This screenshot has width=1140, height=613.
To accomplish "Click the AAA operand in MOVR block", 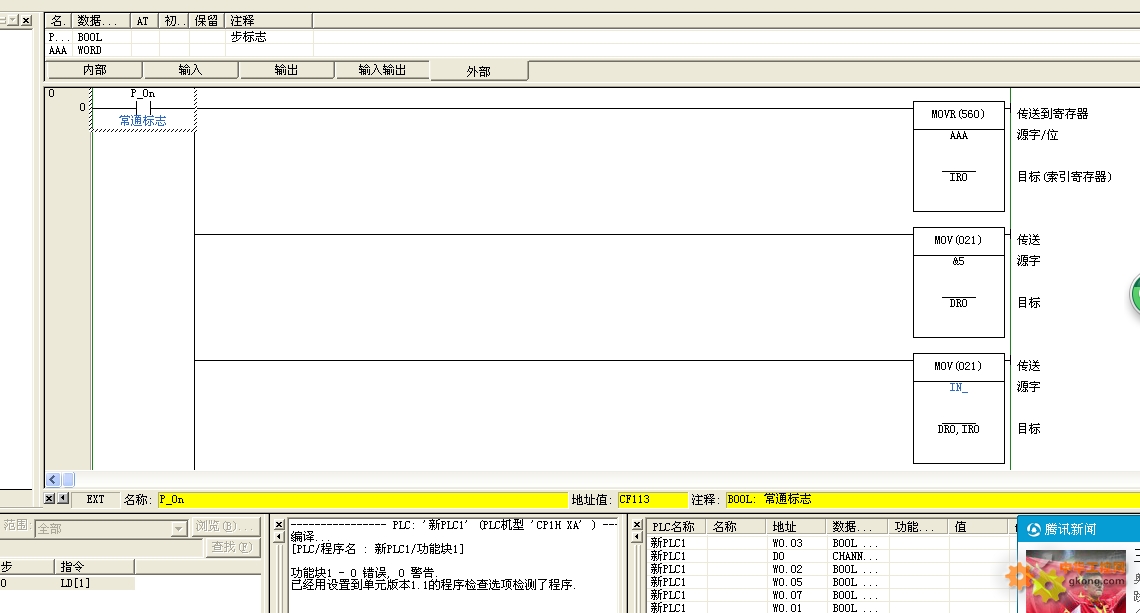I will point(958,135).
